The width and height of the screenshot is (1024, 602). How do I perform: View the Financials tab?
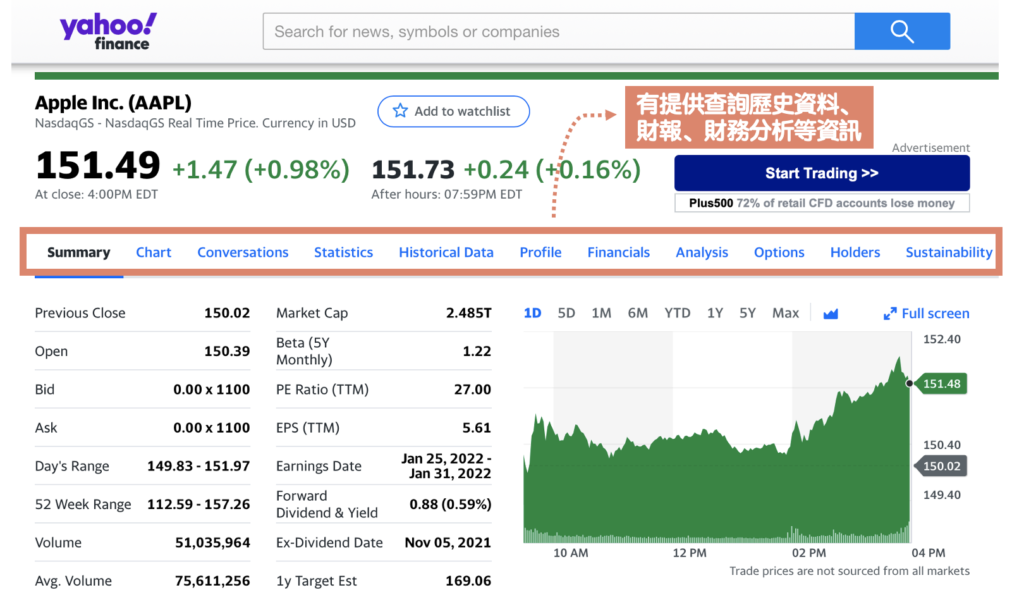point(618,253)
